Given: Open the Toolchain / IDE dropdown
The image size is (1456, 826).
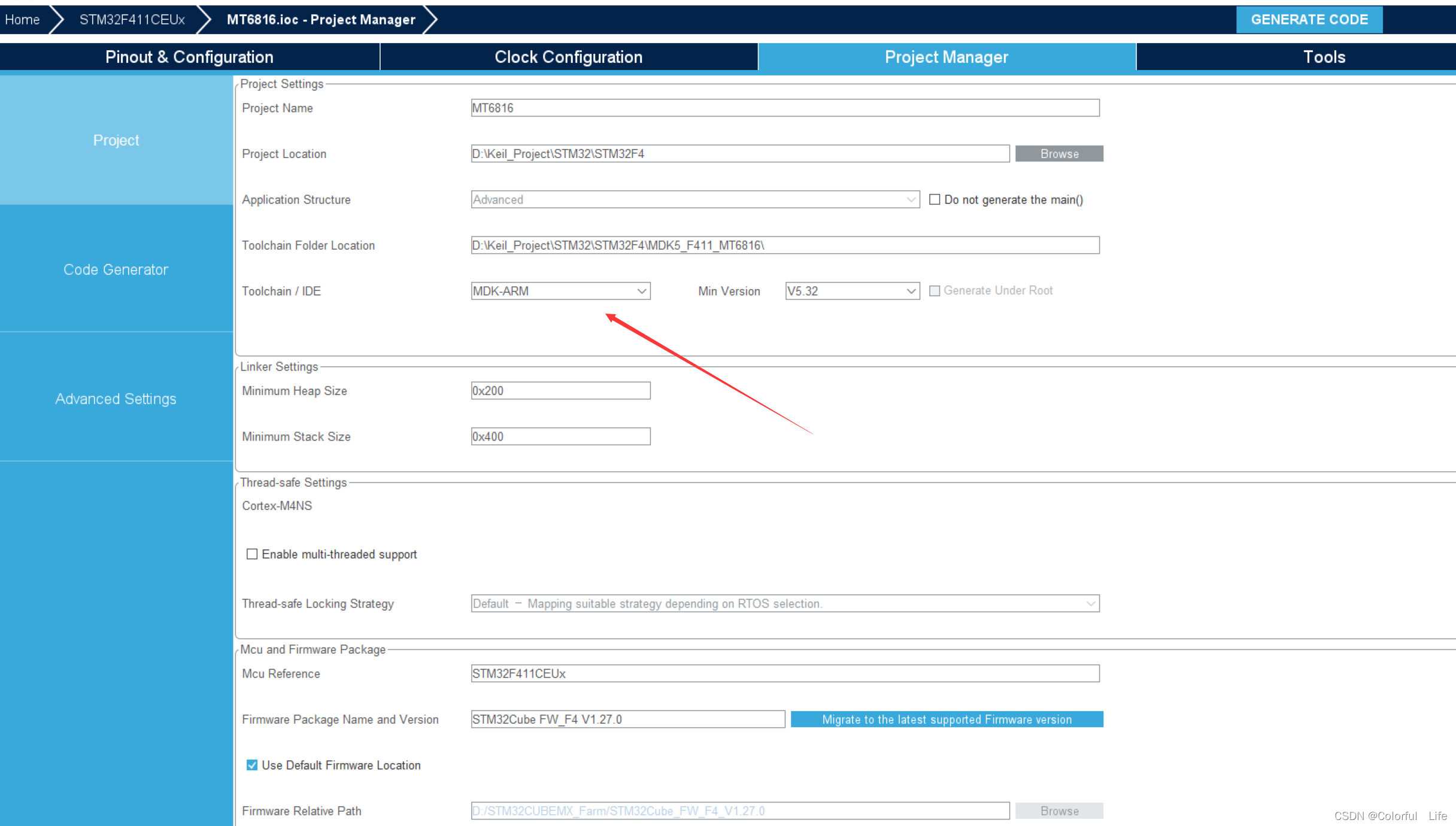Looking at the screenshot, I should 560,291.
